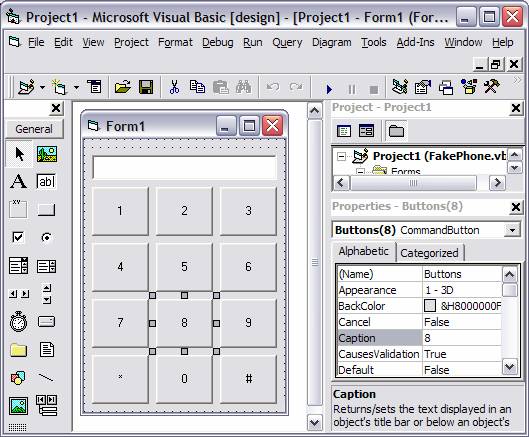Viewport: 529px width, 437px height.
Task: Click the BackColor color swatch
Action: coord(430,306)
